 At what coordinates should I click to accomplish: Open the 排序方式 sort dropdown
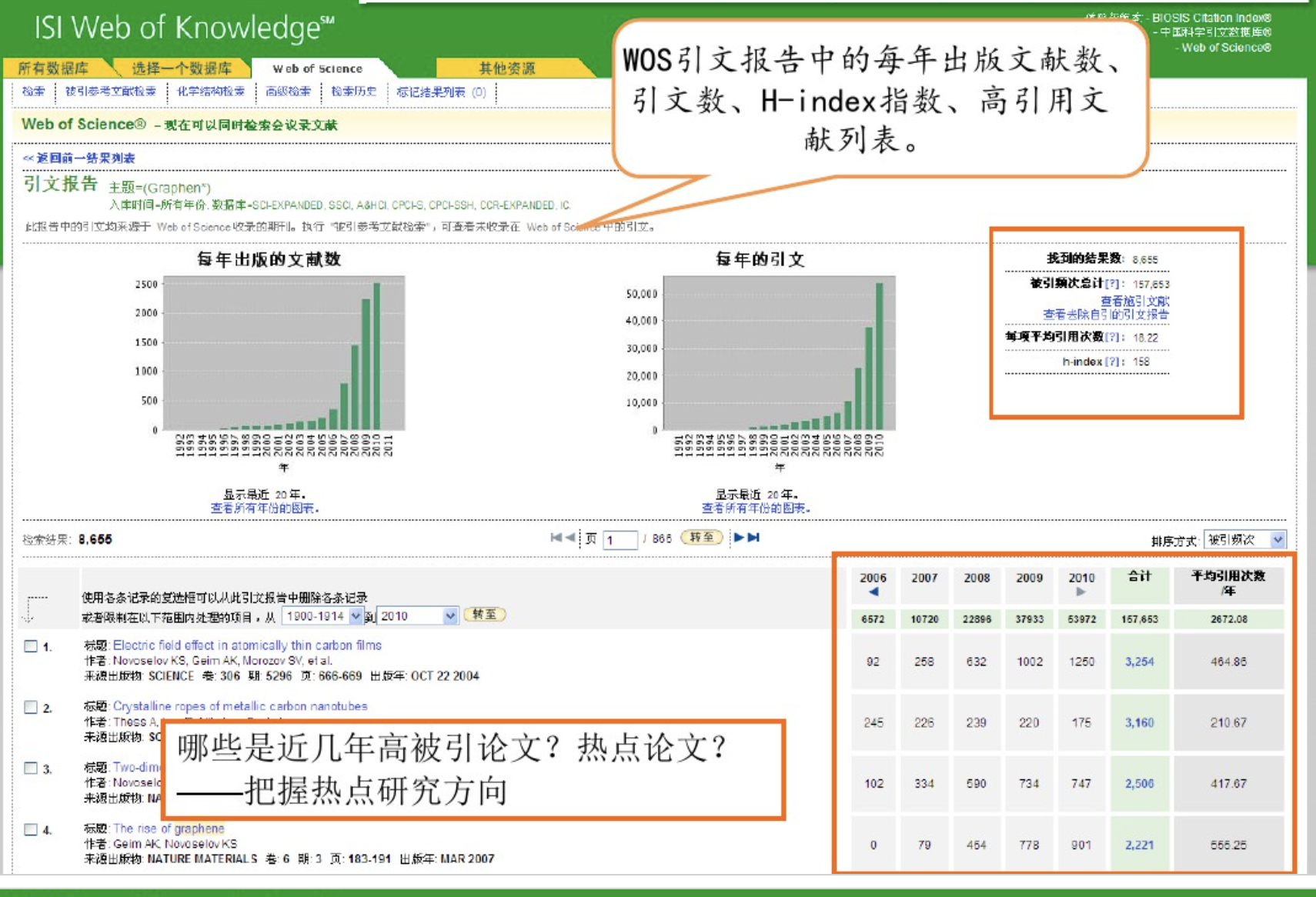coord(1244,540)
